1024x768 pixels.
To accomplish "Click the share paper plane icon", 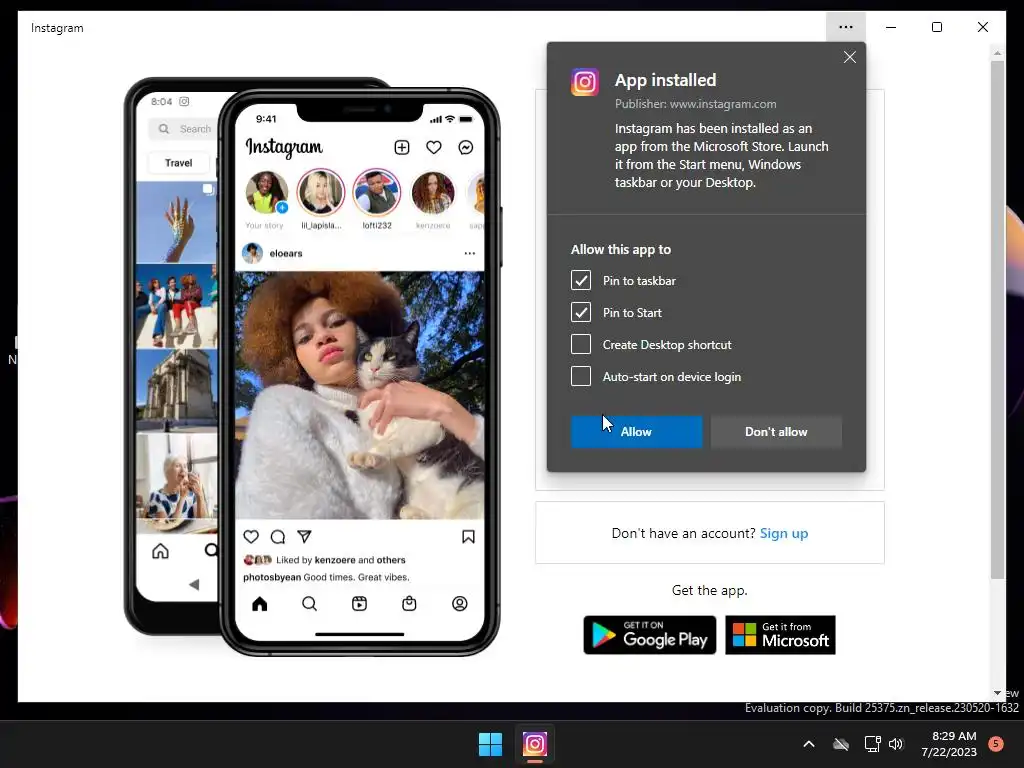I will [304, 537].
